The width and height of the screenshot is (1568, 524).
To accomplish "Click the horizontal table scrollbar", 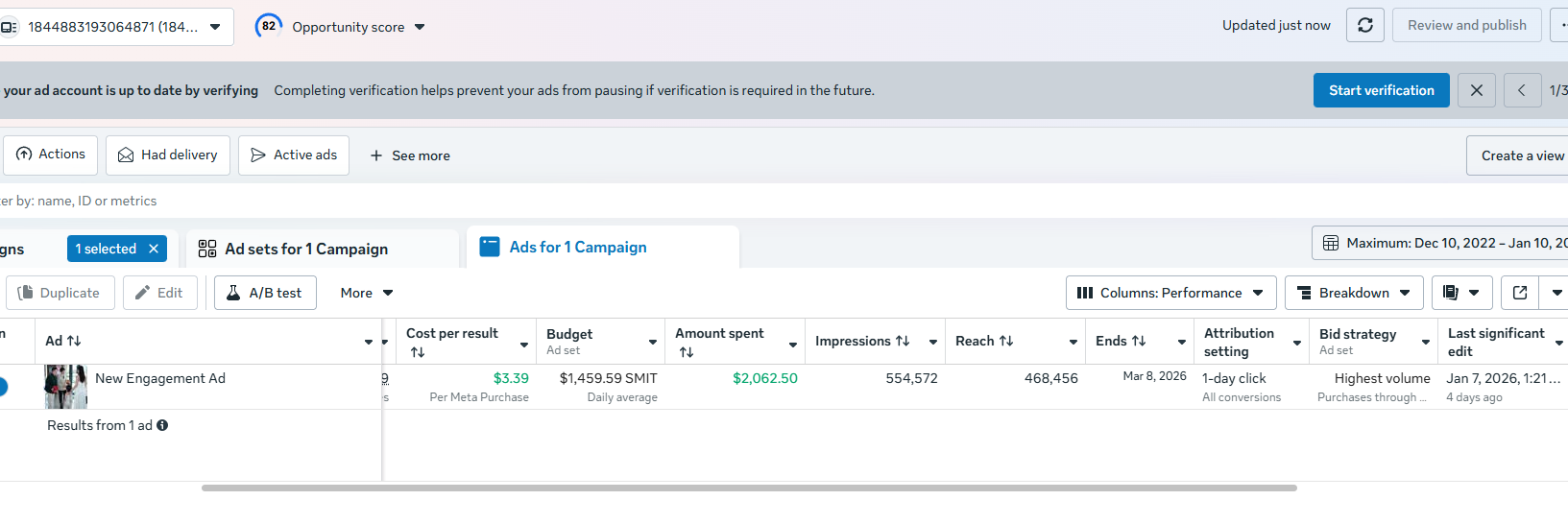I will tap(749, 488).
